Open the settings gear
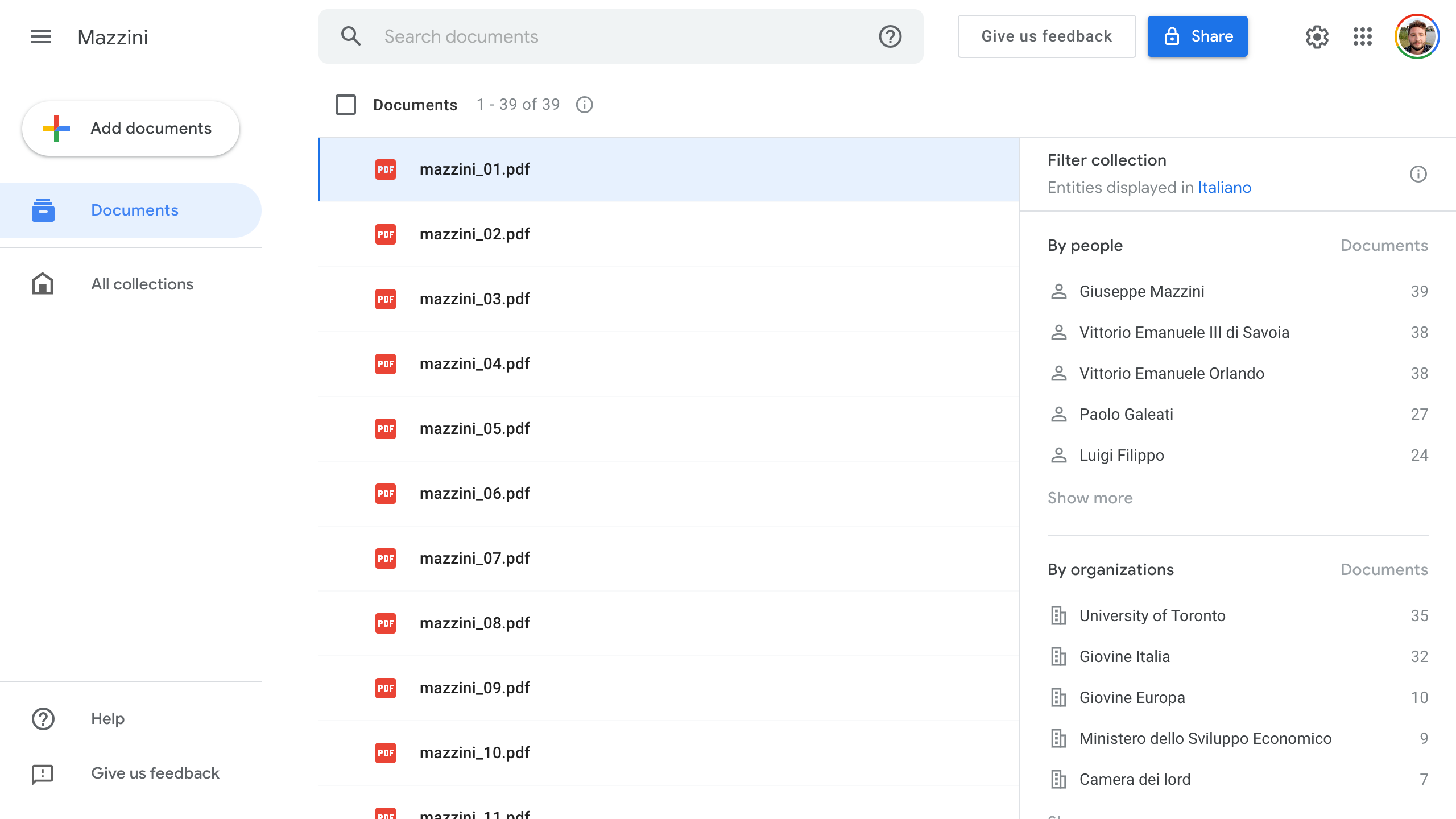The image size is (1456, 819). (1317, 37)
